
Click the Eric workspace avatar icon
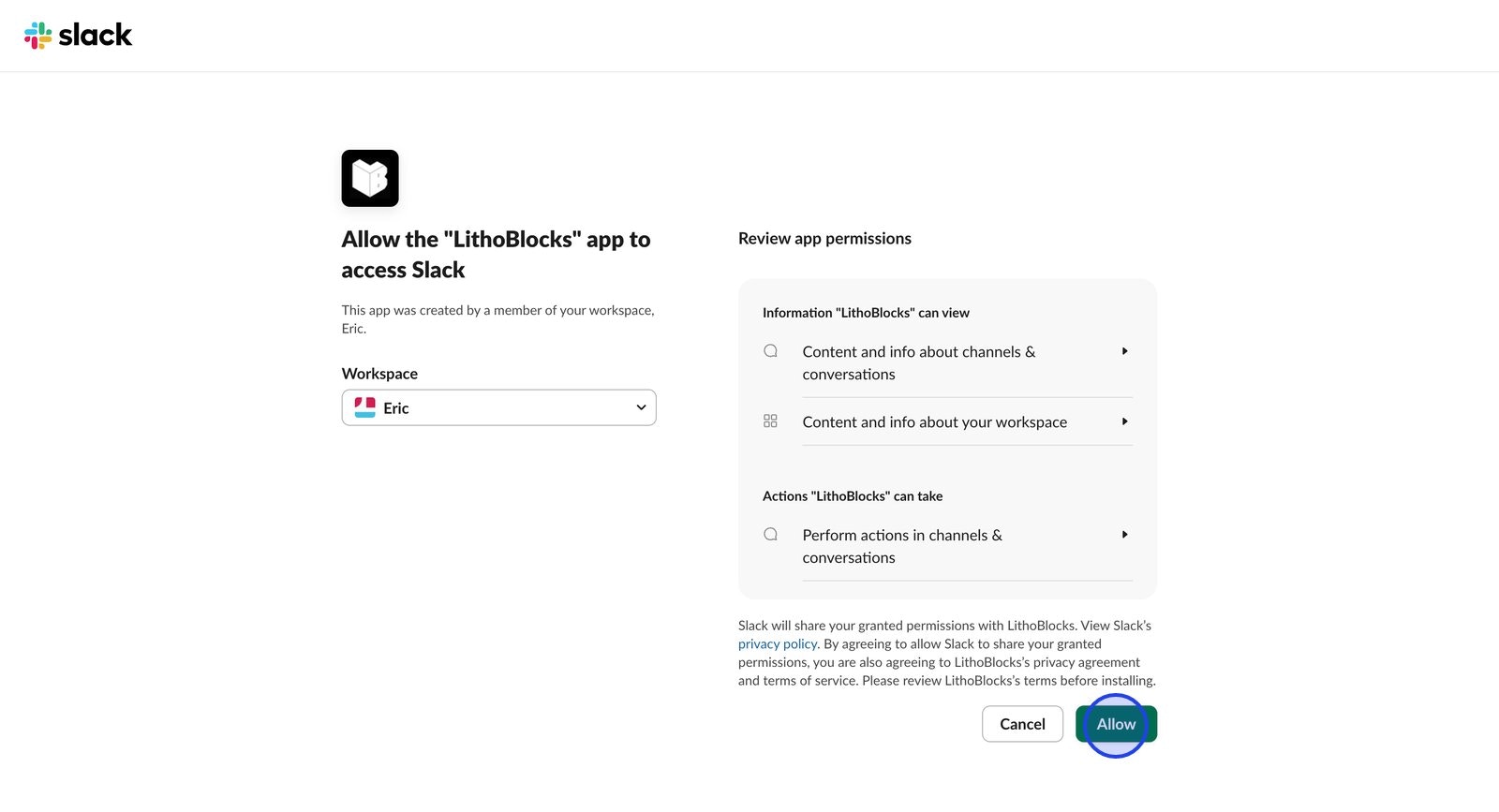[x=366, y=406]
